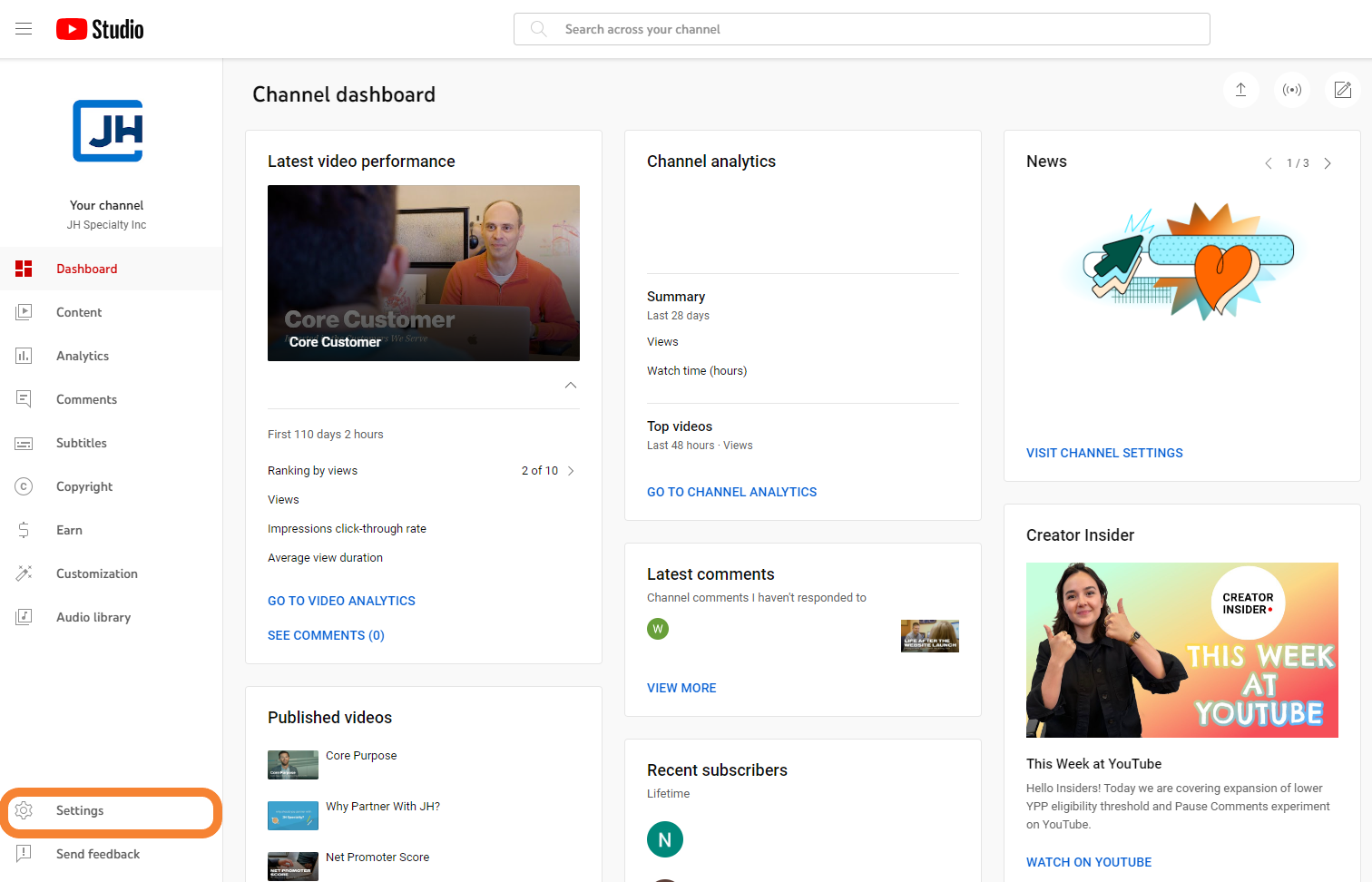Click GO TO VIDEO ANALYTICS link

341,601
